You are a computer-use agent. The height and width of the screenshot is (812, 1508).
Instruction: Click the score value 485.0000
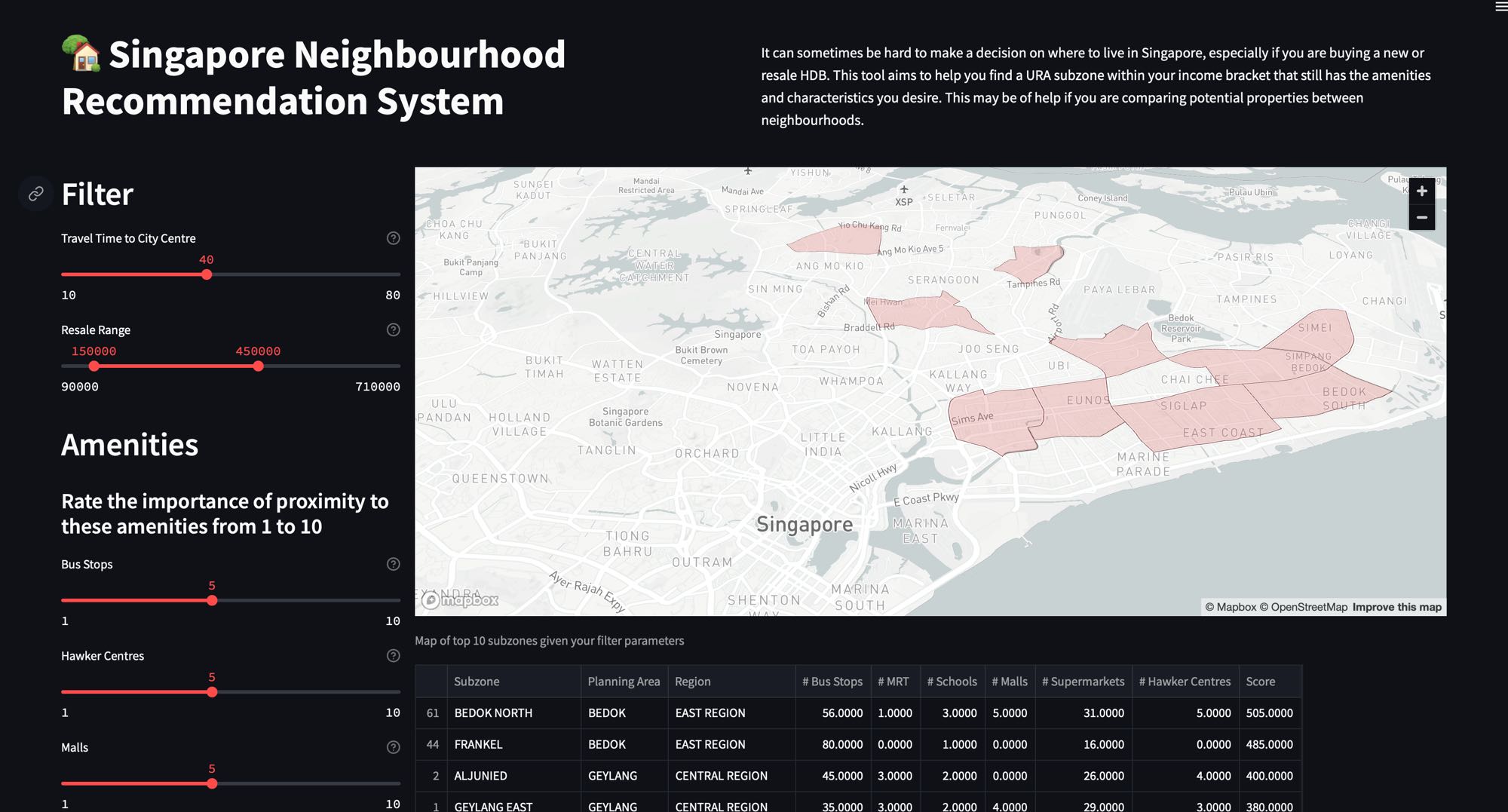[x=1270, y=744]
